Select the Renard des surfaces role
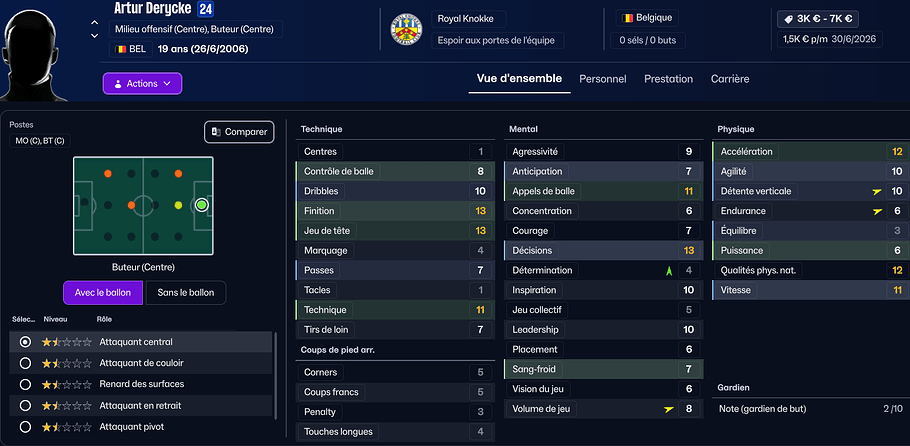This screenshot has height=446, width=910. point(25,384)
